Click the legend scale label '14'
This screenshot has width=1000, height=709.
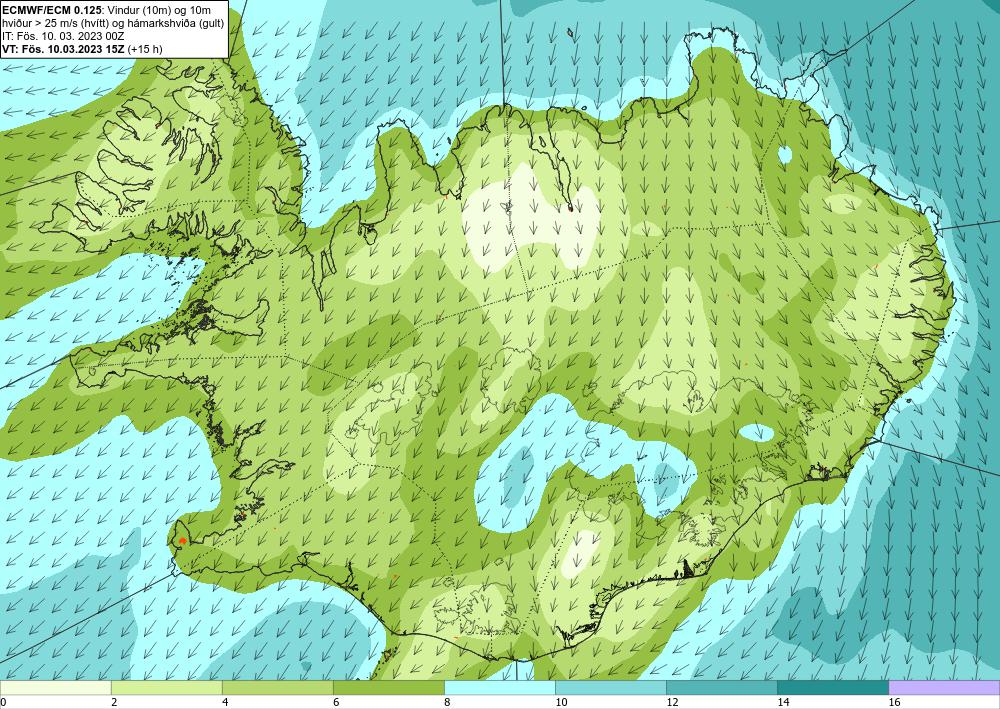pyautogui.click(x=783, y=703)
